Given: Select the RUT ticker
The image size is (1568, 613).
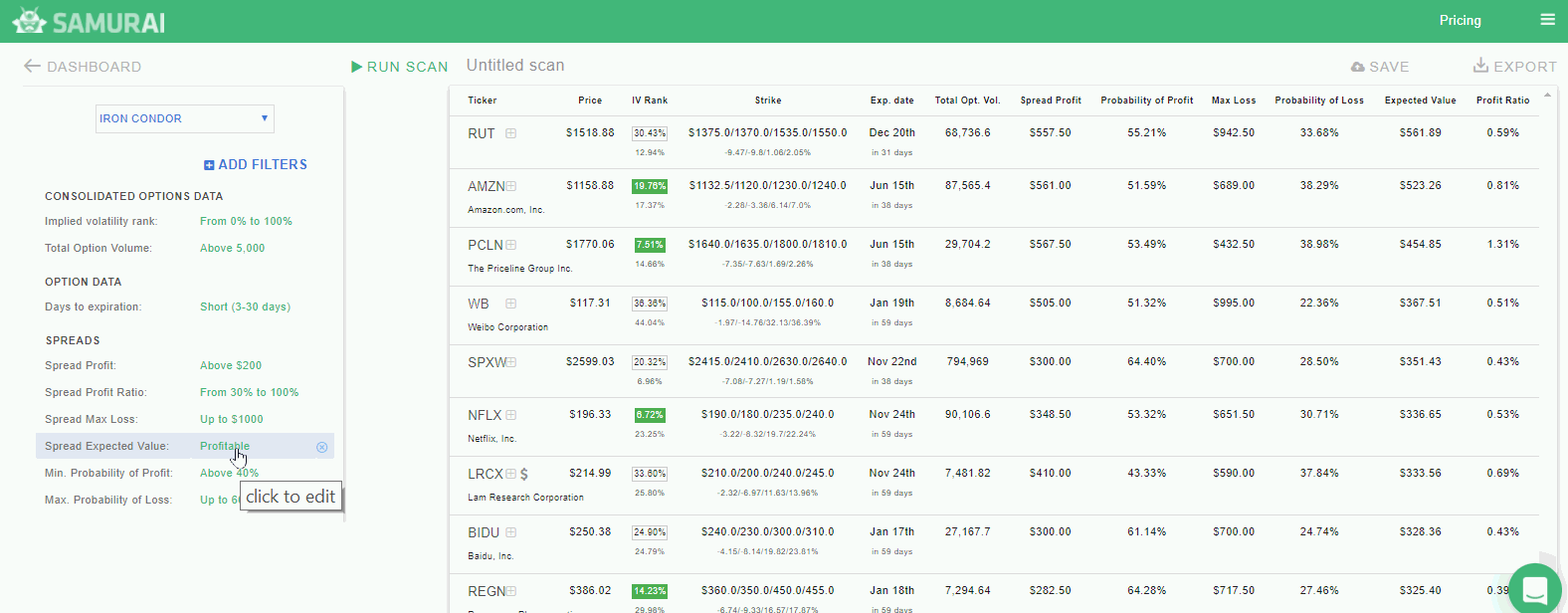Looking at the screenshot, I should [482, 133].
